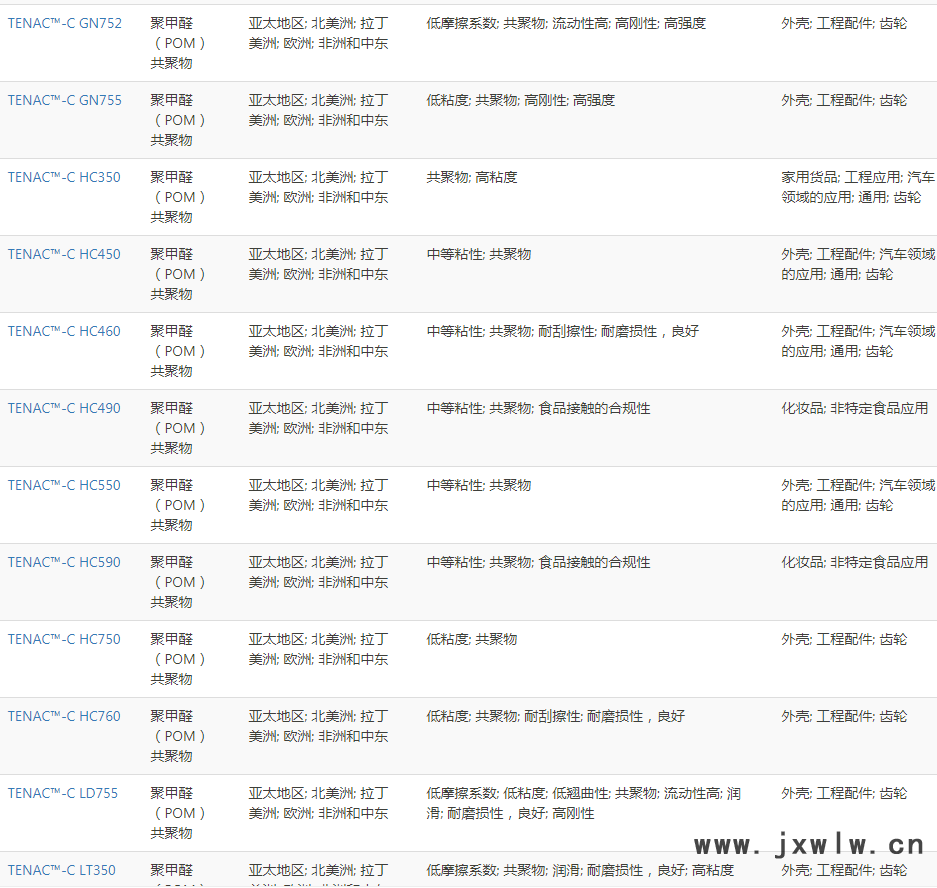This screenshot has height=888, width=937.
Task: Open the TENAC™-C HC750 link
Action: [x=64, y=639]
